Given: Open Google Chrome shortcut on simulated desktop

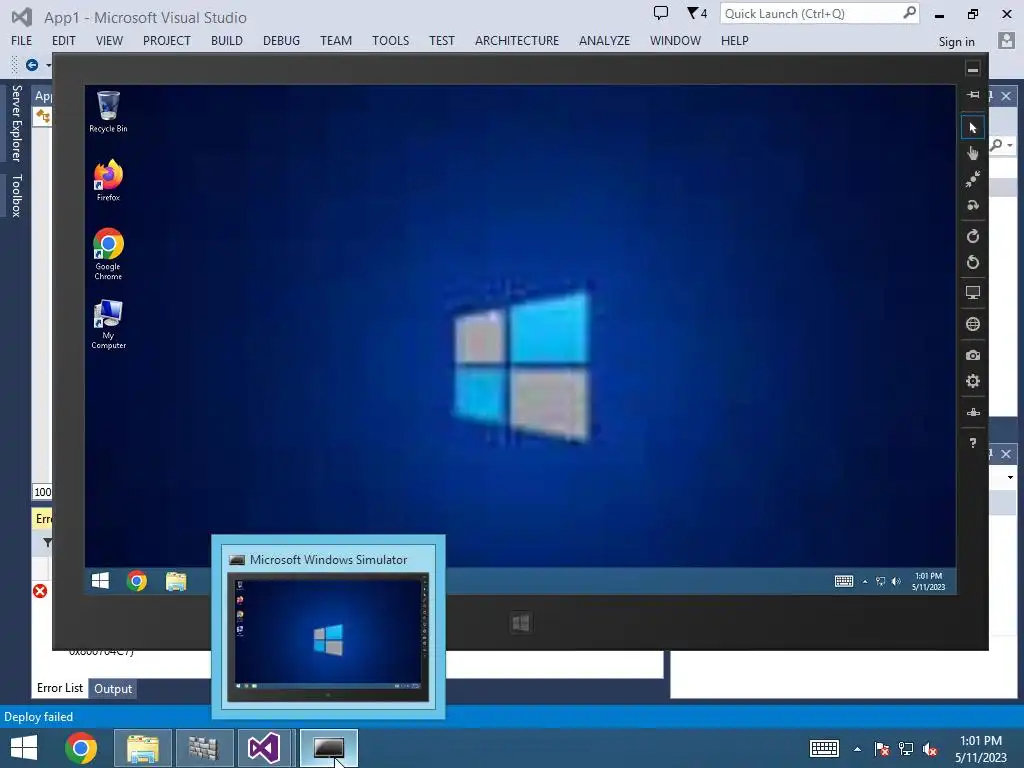Looking at the screenshot, I should [x=108, y=254].
